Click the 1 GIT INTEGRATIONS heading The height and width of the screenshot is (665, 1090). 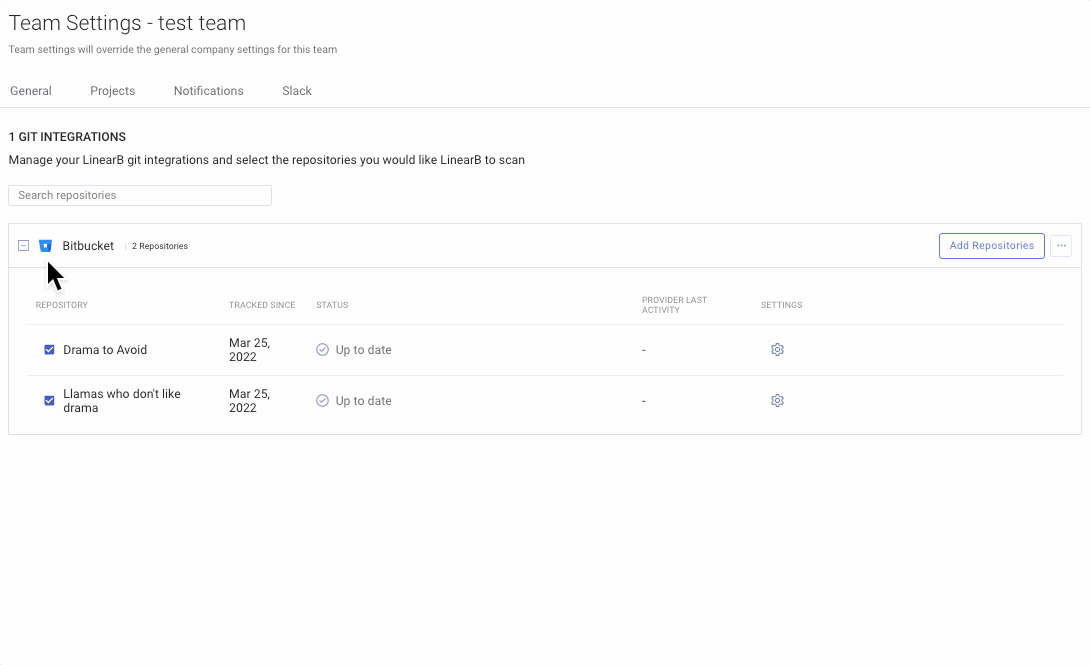point(67,137)
